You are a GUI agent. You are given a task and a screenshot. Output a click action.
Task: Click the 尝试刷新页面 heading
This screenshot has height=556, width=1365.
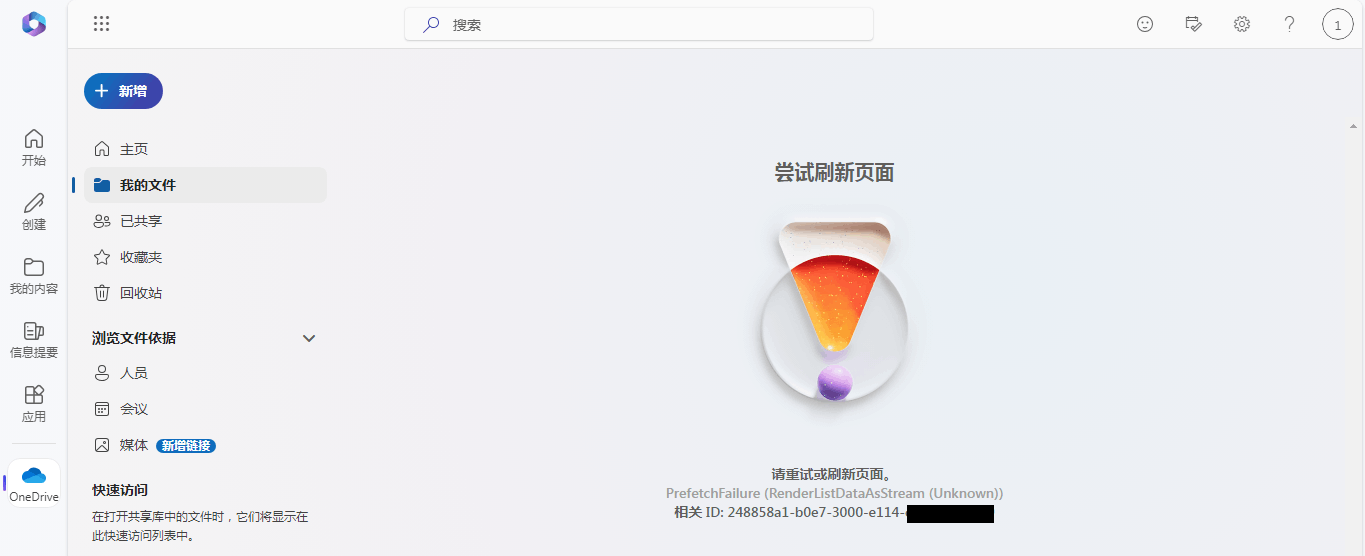pos(834,172)
